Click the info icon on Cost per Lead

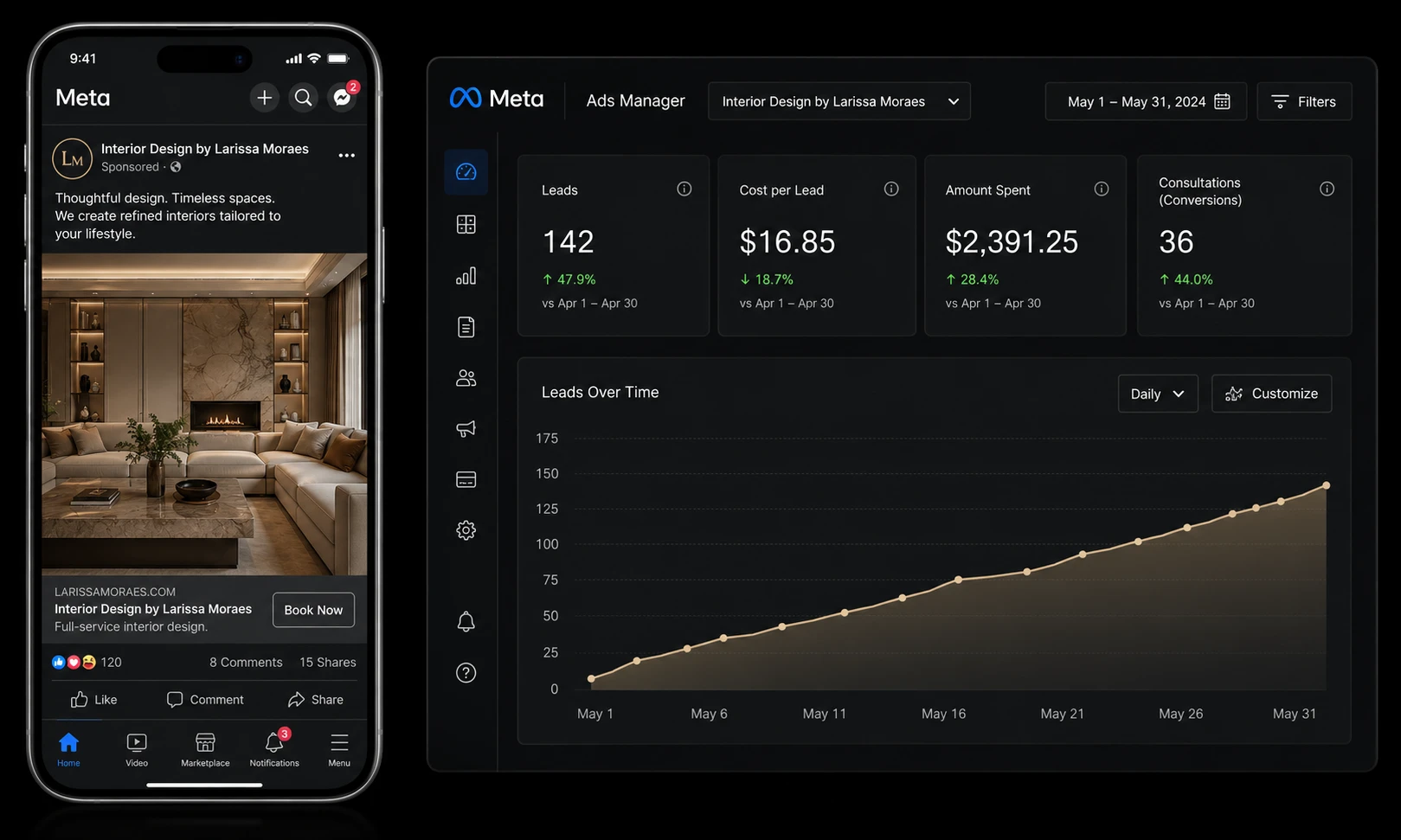tap(891, 189)
